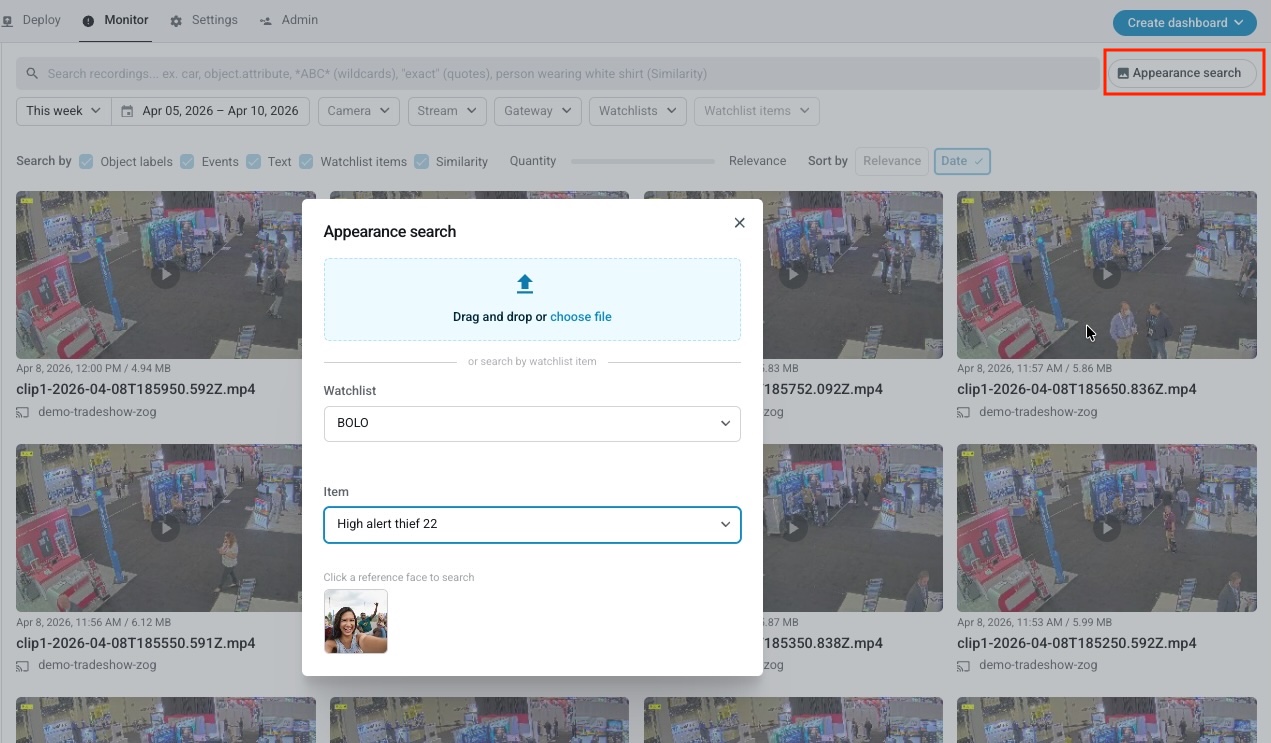Image resolution: width=1271 pixels, height=743 pixels.
Task: Sort results by Date
Action: pos(962,161)
